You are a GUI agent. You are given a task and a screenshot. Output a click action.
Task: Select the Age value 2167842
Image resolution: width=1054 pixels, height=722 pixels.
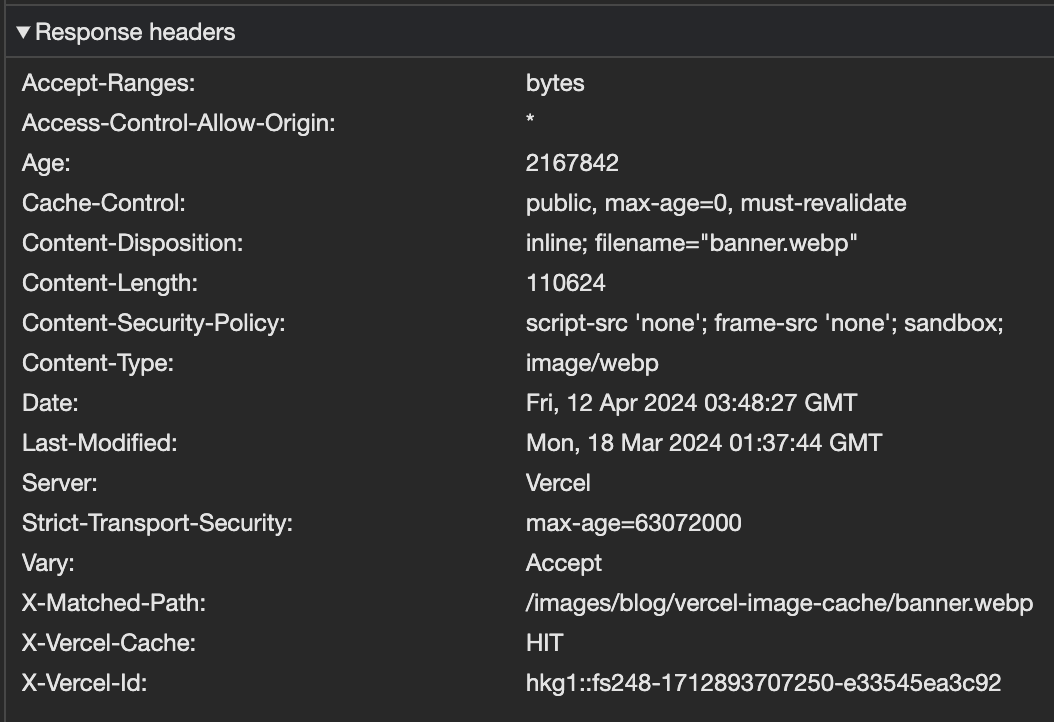[x=572, y=163]
